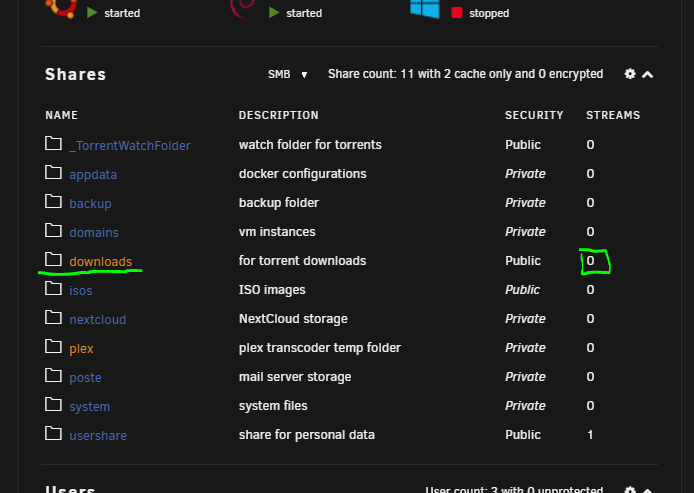
Task: Click the downloads folder icon
Action: click(x=54, y=259)
